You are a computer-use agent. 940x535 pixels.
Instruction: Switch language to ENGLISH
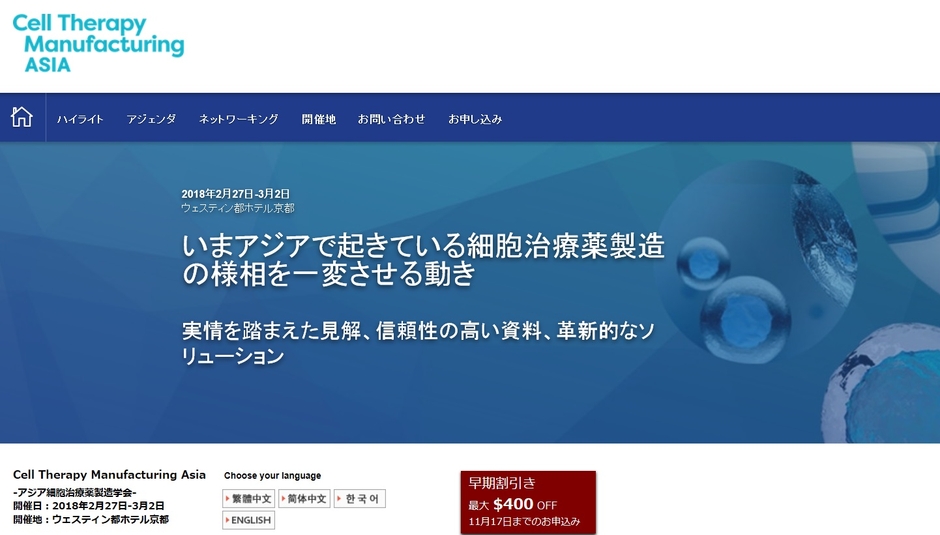coord(248,520)
